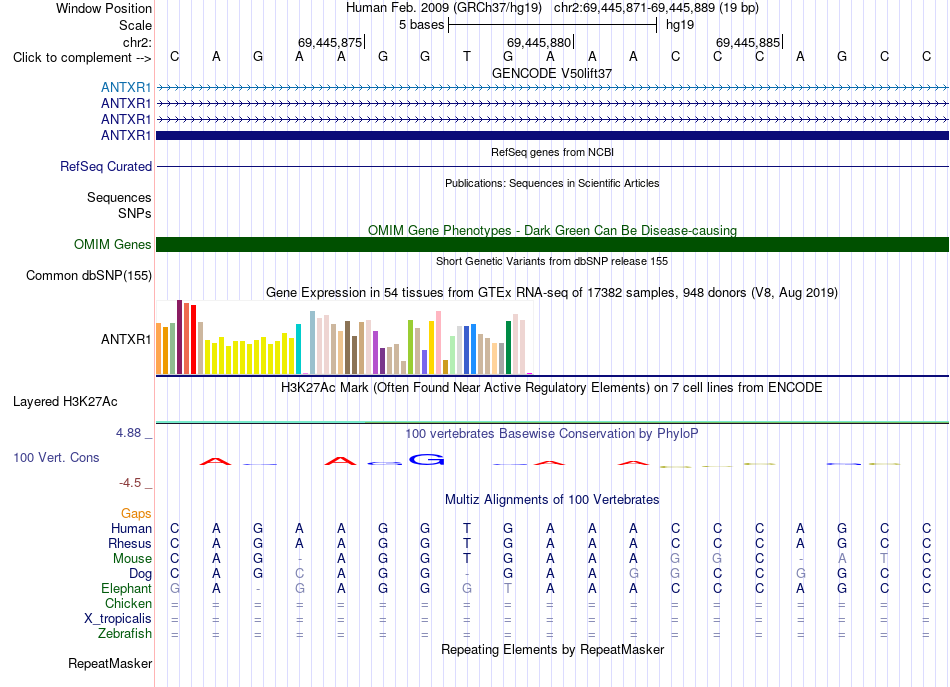
Task: Click the GENCODE V50lift37 track title
Action: tap(552, 73)
